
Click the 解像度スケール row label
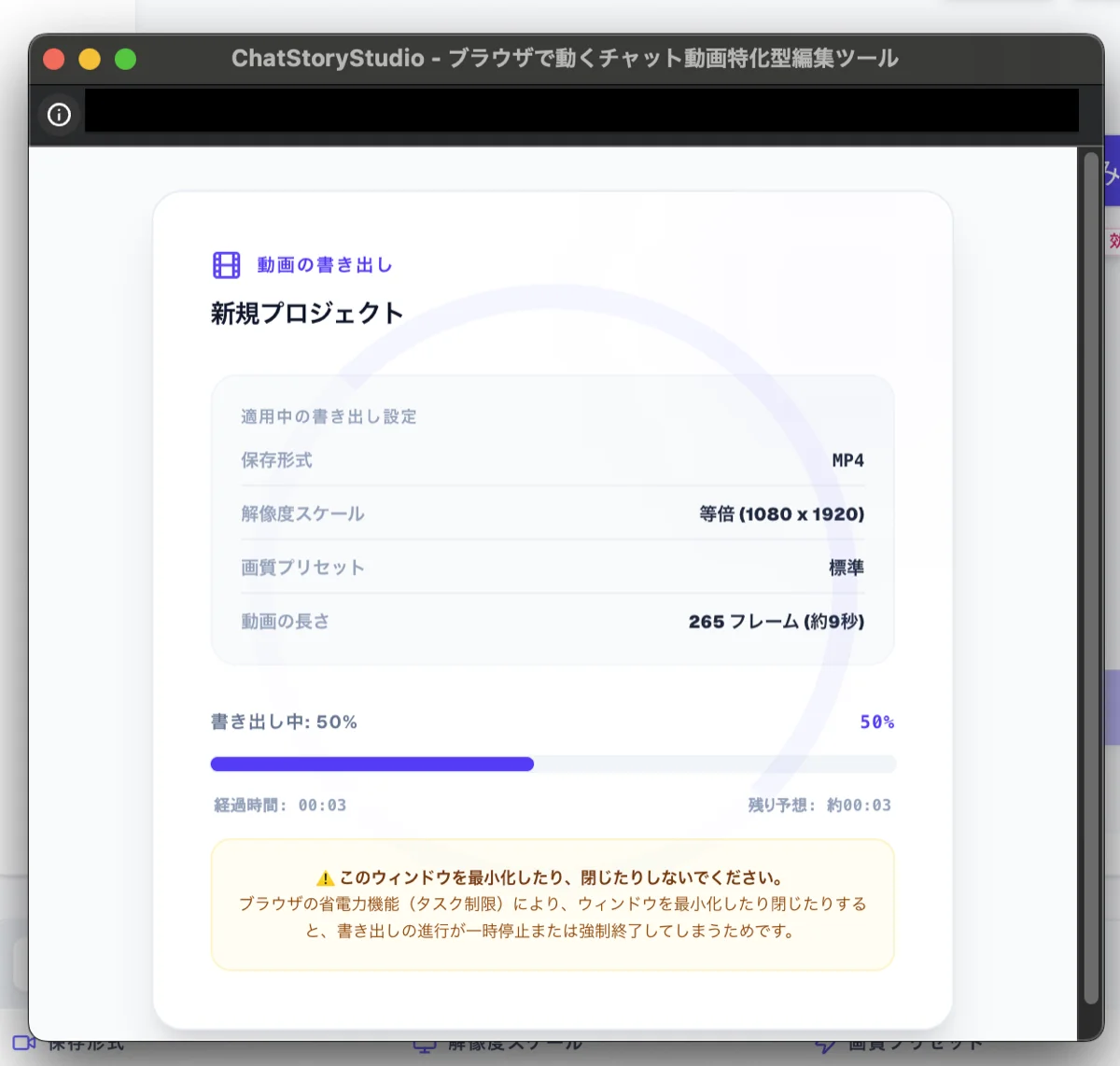point(302,513)
